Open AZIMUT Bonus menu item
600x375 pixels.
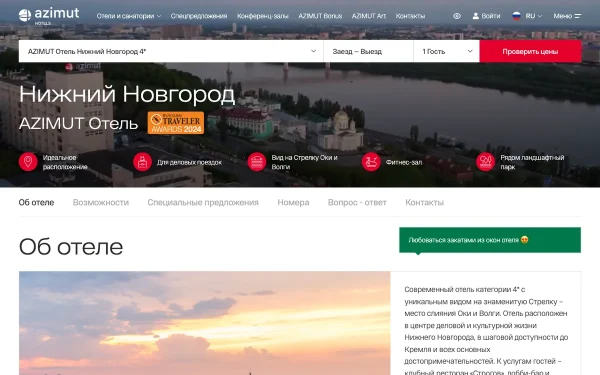coord(320,16)
